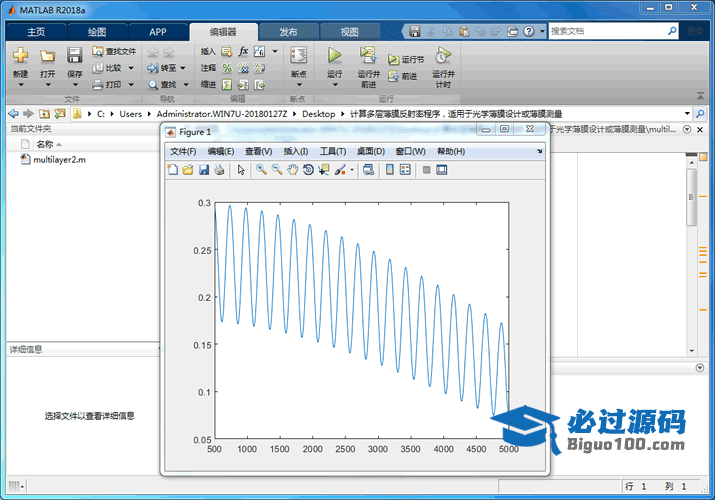Screen dimensions: 715x500
Task: Open the brush color dropdown arrow
Action: pyautogui.click(x=352, y=170)
